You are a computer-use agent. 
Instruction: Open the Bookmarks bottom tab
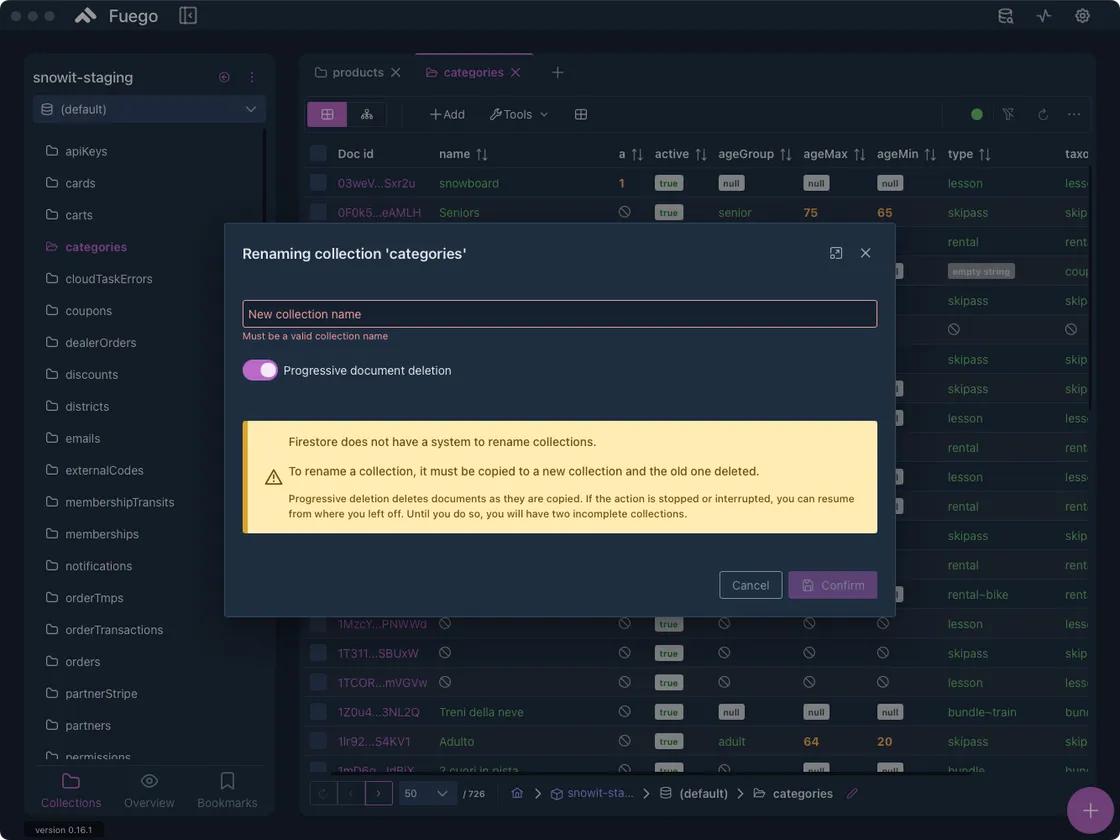click(x=227, y=791)
